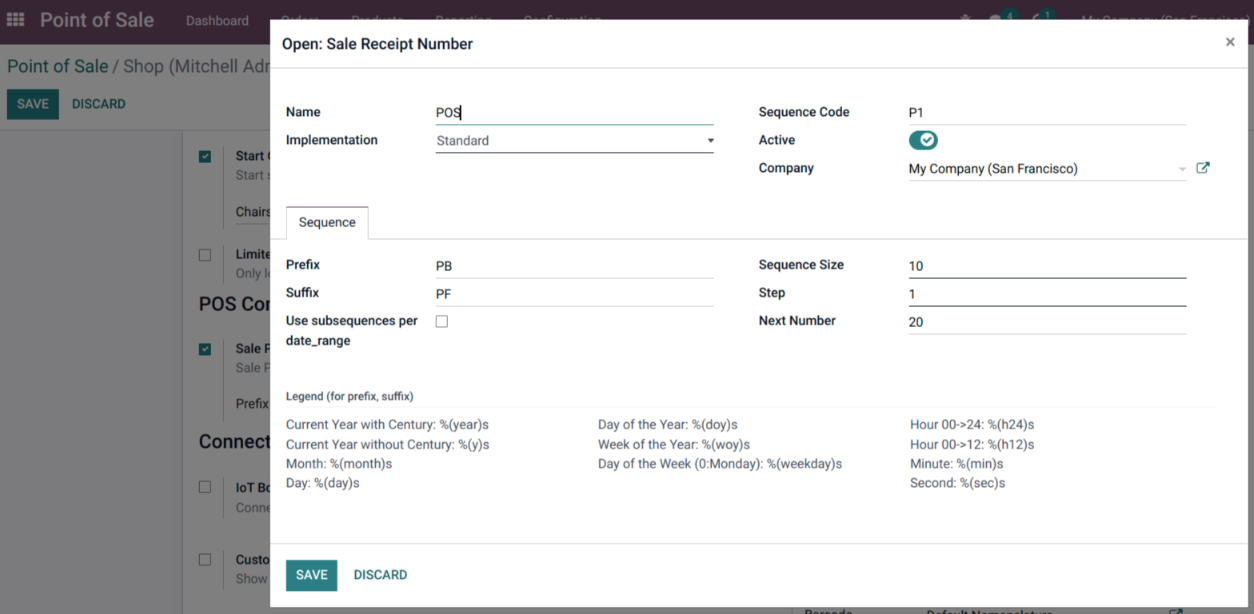Save the sequence using dialog SAVE button
Viewport: 1254px width, 614px height.
pos(311,575)
